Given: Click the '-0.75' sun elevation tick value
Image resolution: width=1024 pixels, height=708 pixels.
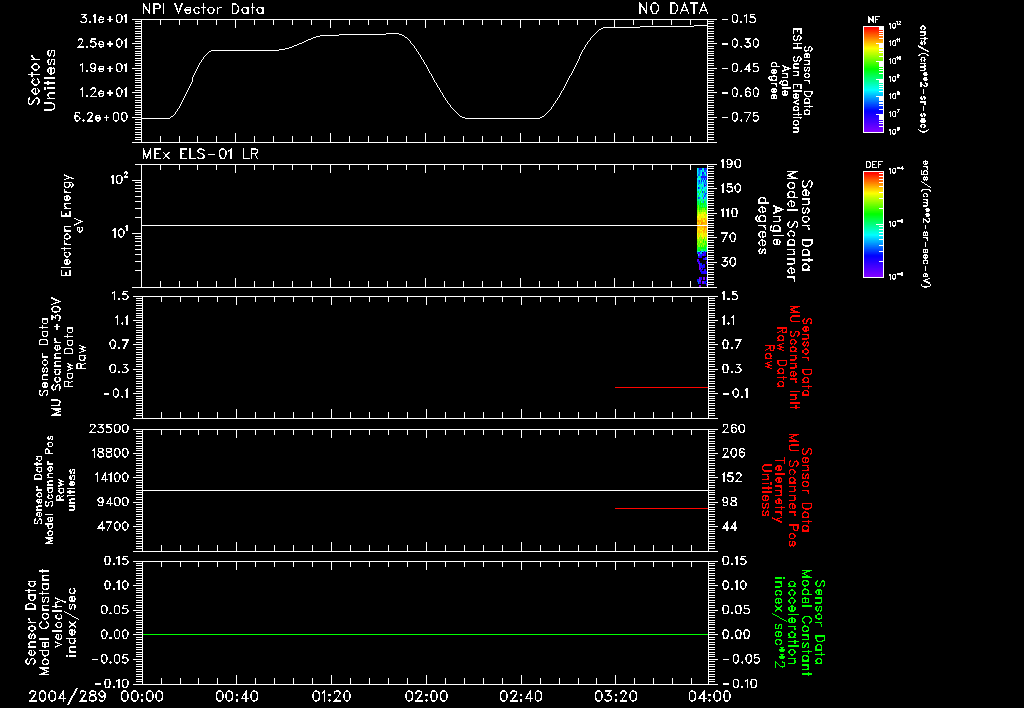Looking at the screenshot, I should (x=741, y=118).
